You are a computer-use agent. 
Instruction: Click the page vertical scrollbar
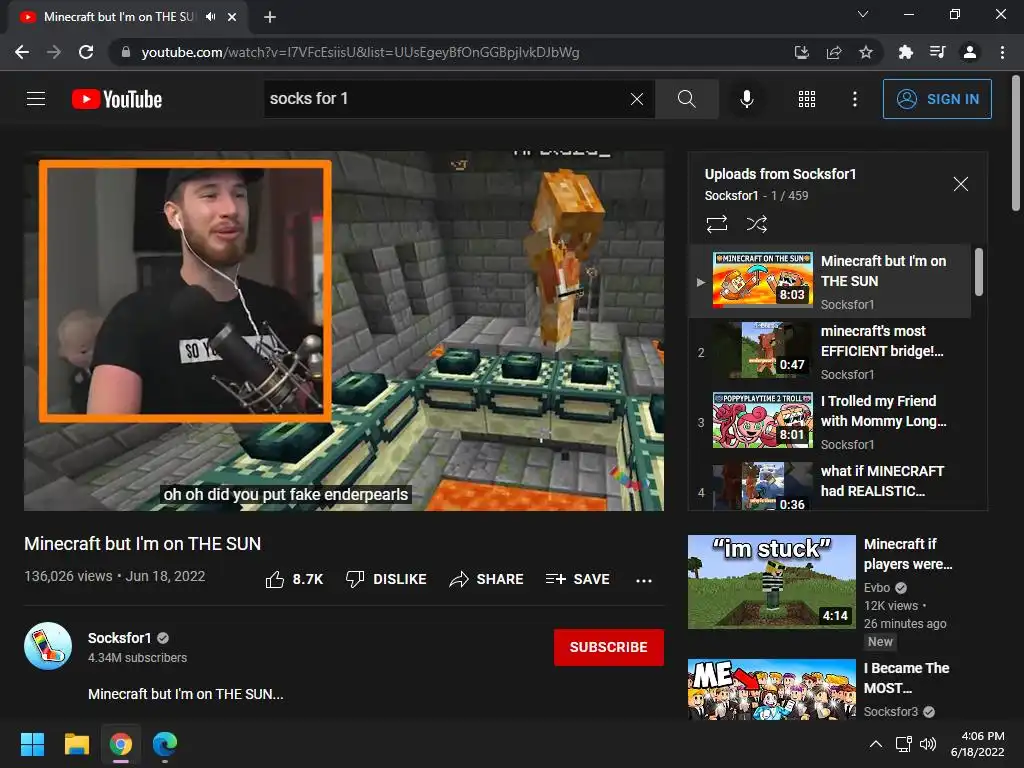pyautogui.click(x=1016, y=144)
